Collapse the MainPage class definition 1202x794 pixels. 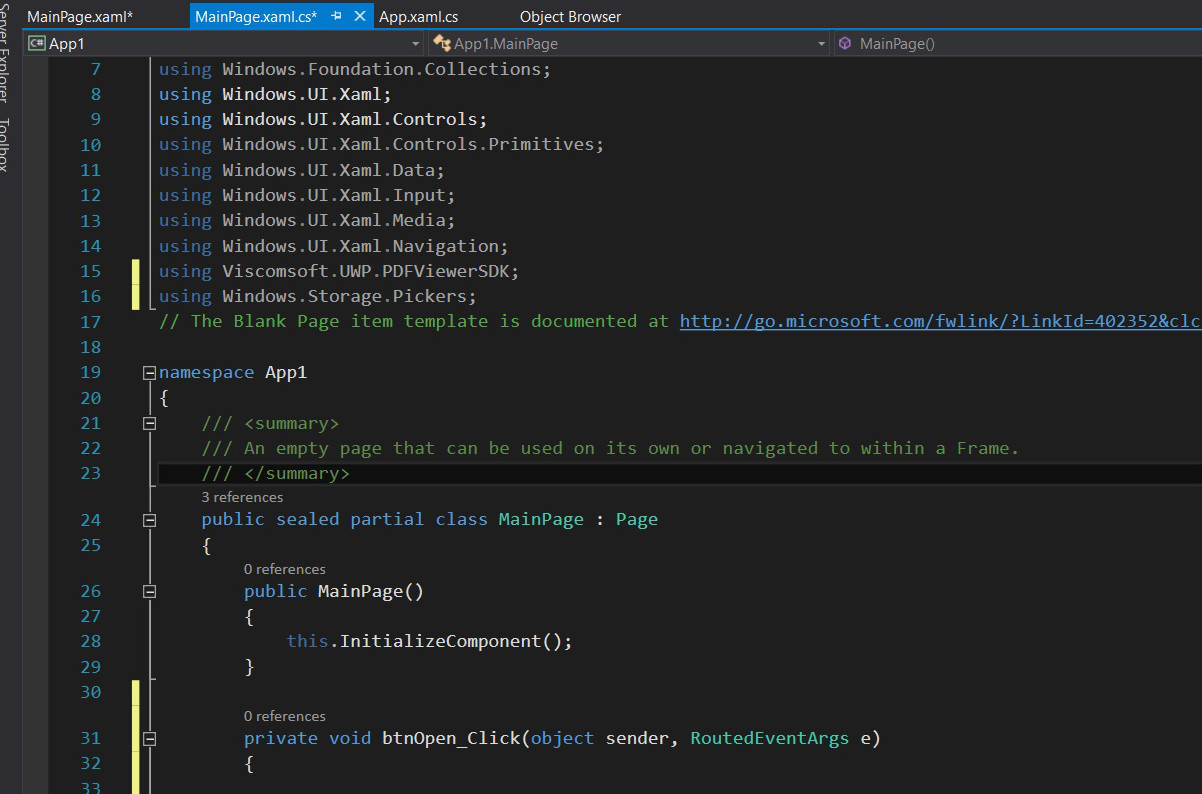coord(150,520)
